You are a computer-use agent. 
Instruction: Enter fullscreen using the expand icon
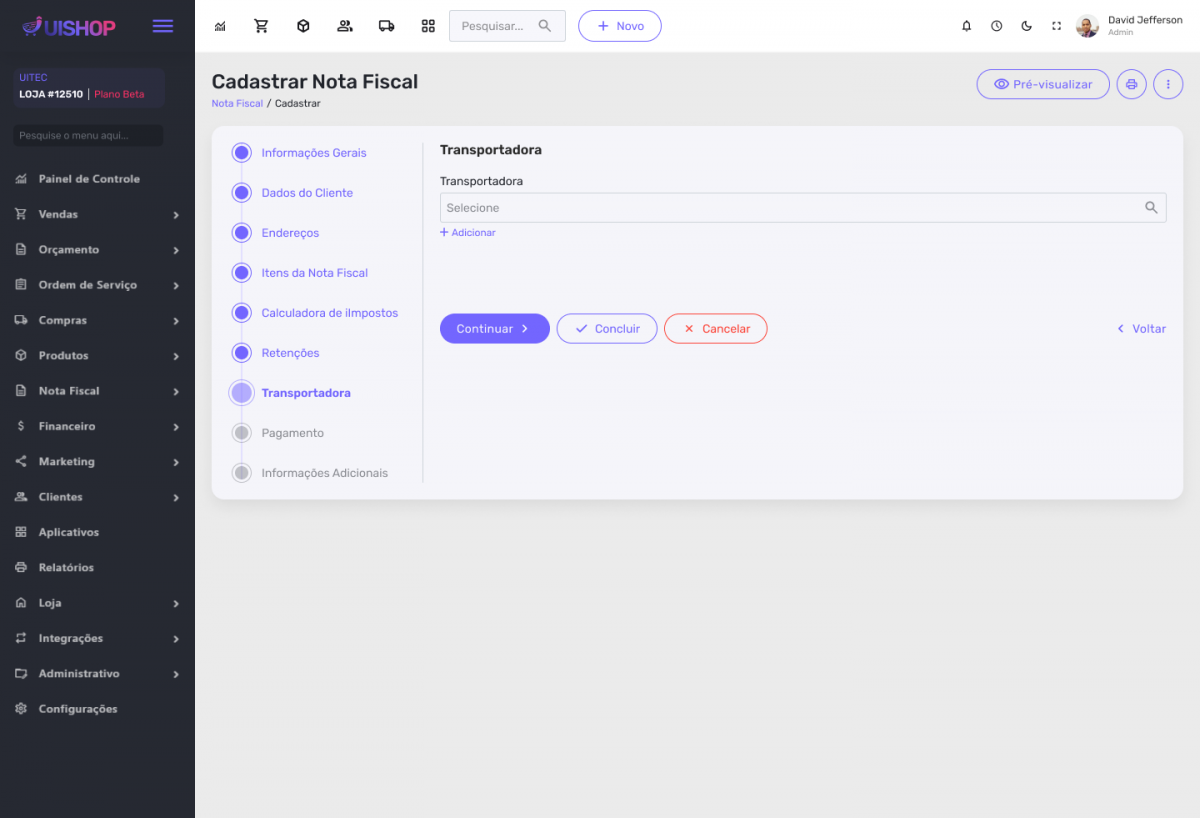(1056, 26)
